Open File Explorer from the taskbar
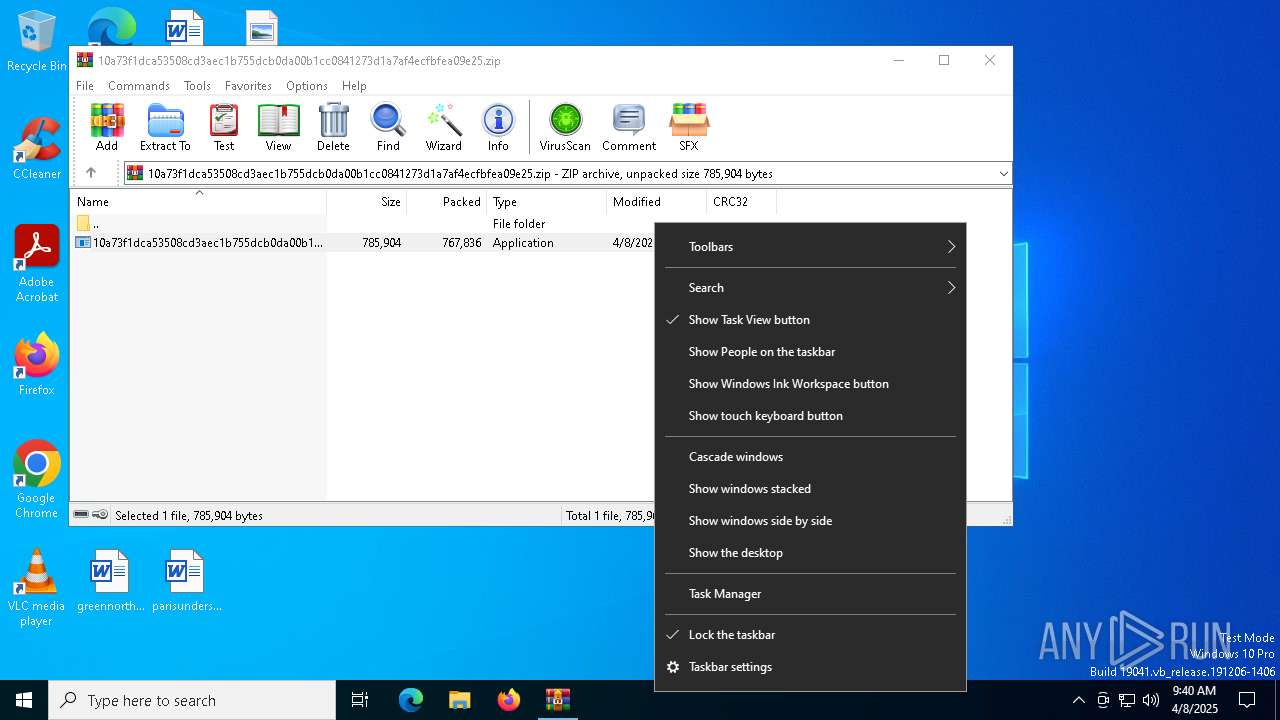Image resolution: width=1280 pixels, height=720 pixels. [x=459, y=700]
